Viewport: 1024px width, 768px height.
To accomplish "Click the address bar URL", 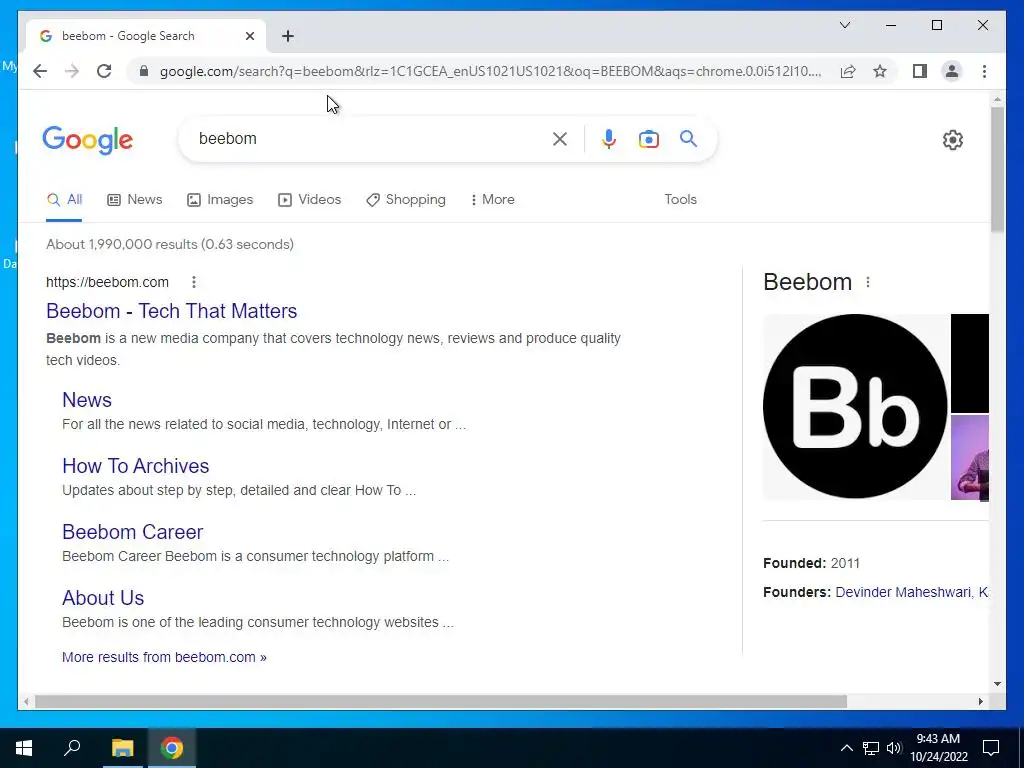I will 490,71.
